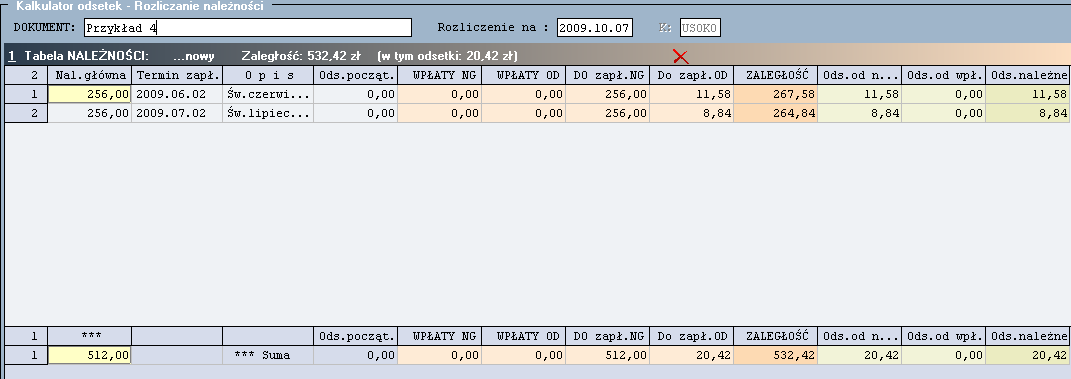
Task: Click the upper Ods.od wpł. column header
Action: (x=944, y=75)
